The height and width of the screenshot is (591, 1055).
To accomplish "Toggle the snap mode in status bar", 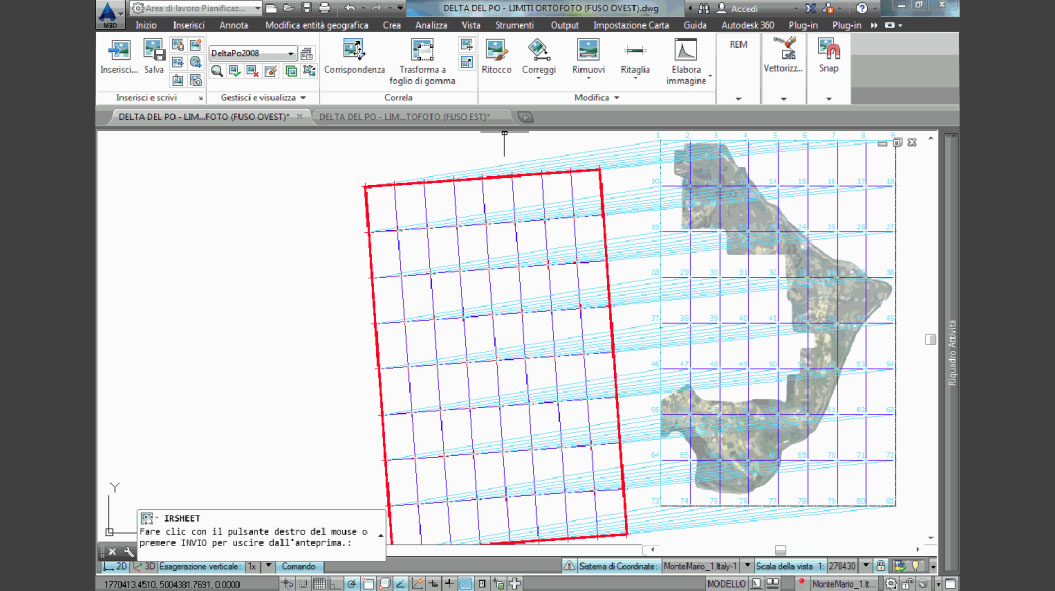I will 303,584.
